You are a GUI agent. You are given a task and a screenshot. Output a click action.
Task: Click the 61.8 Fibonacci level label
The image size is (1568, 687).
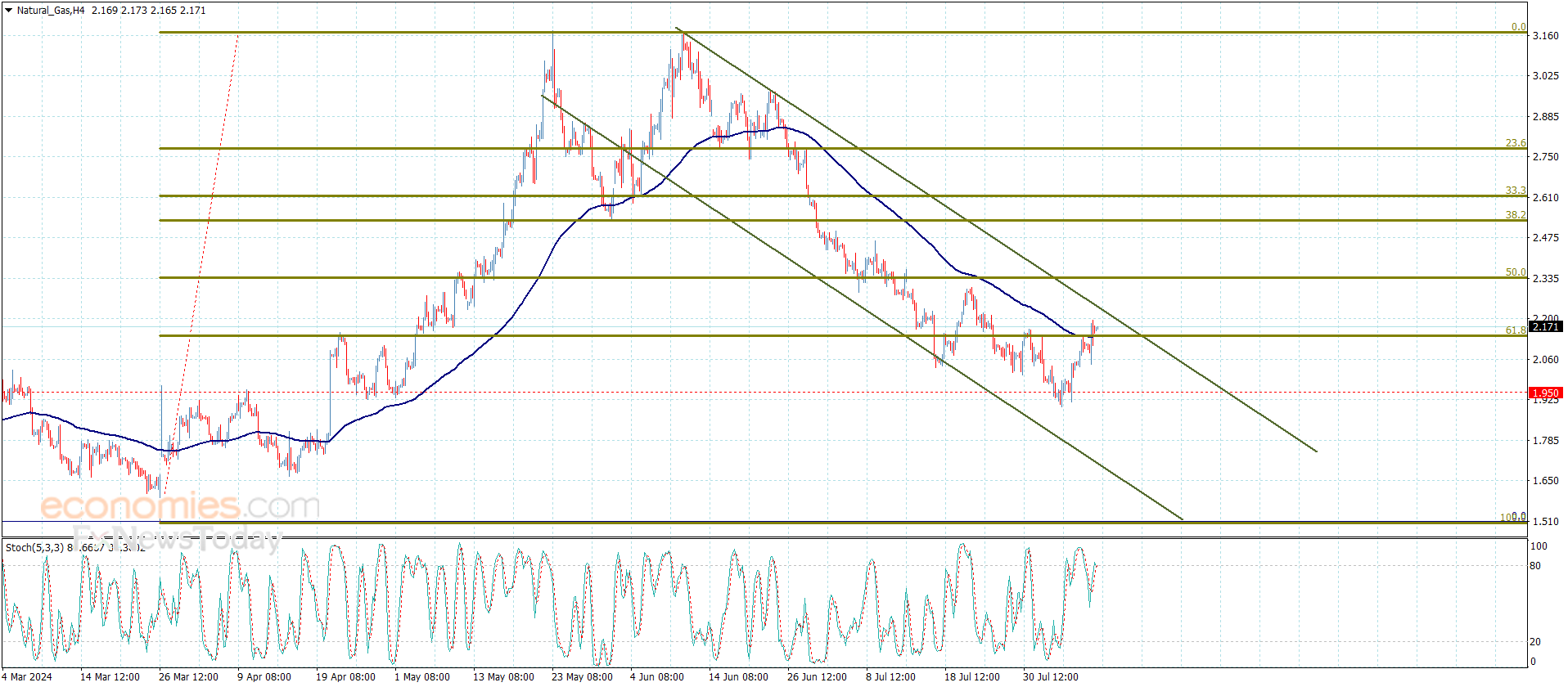coord(1516,330)
